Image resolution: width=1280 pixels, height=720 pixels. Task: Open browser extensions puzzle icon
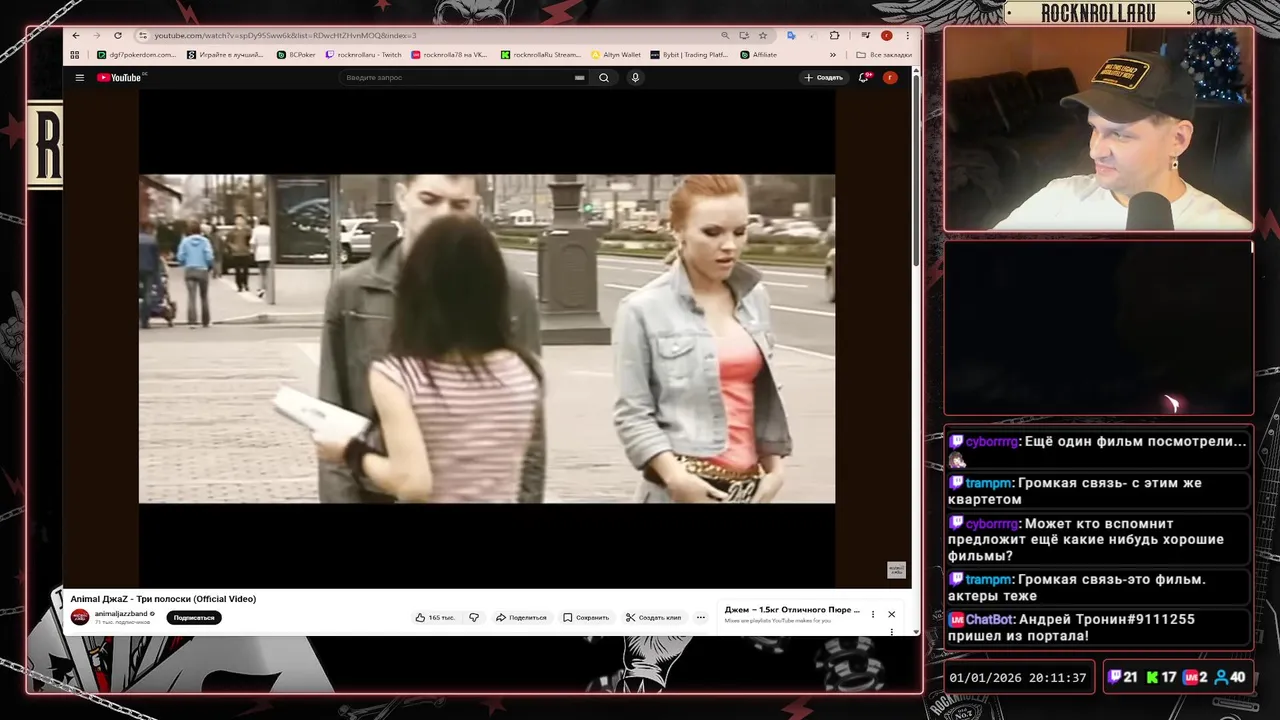pyautogui.click(x=835, y=35)
